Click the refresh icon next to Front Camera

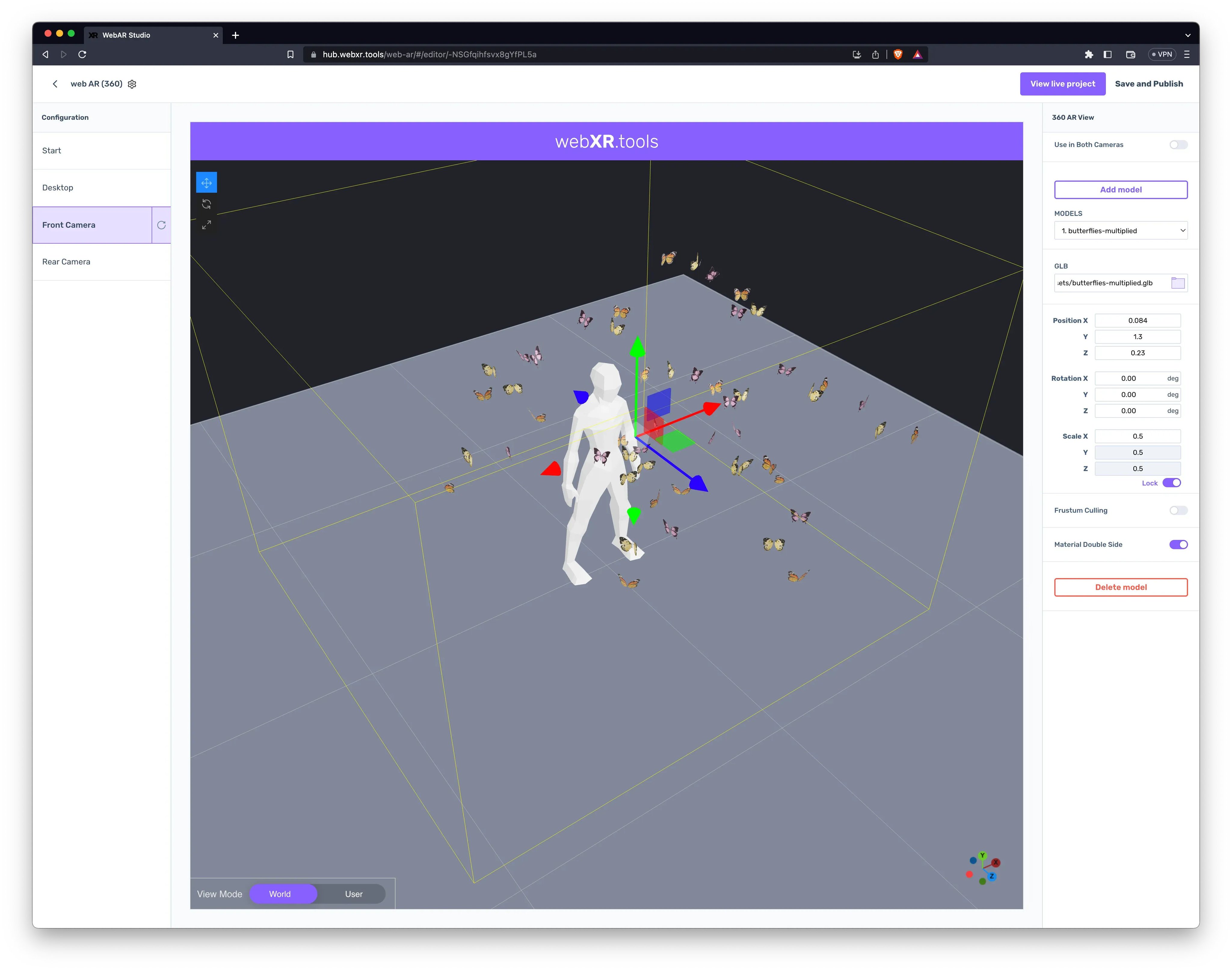(x=161, y=225)
